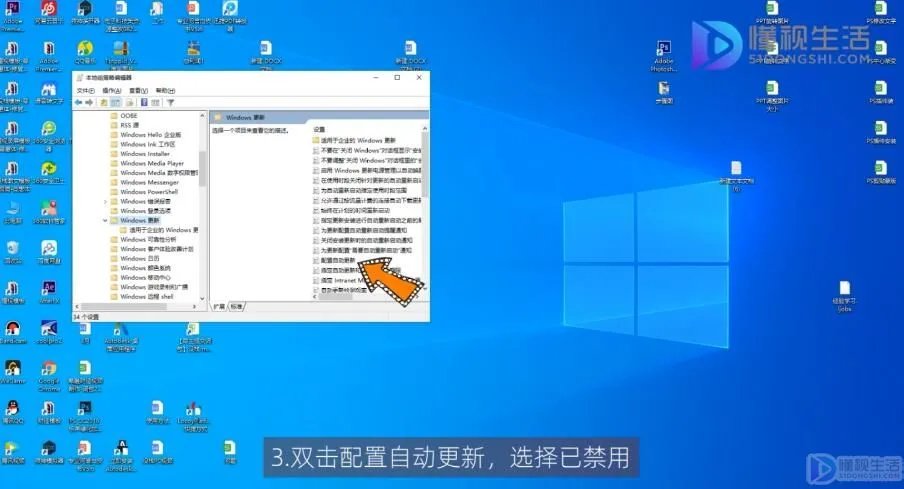Viewport: 904px width, 489px height.
Task: Select 适用于企业的 Windows 更新 subfolder in the tree
Action: (x=159, y=230)
